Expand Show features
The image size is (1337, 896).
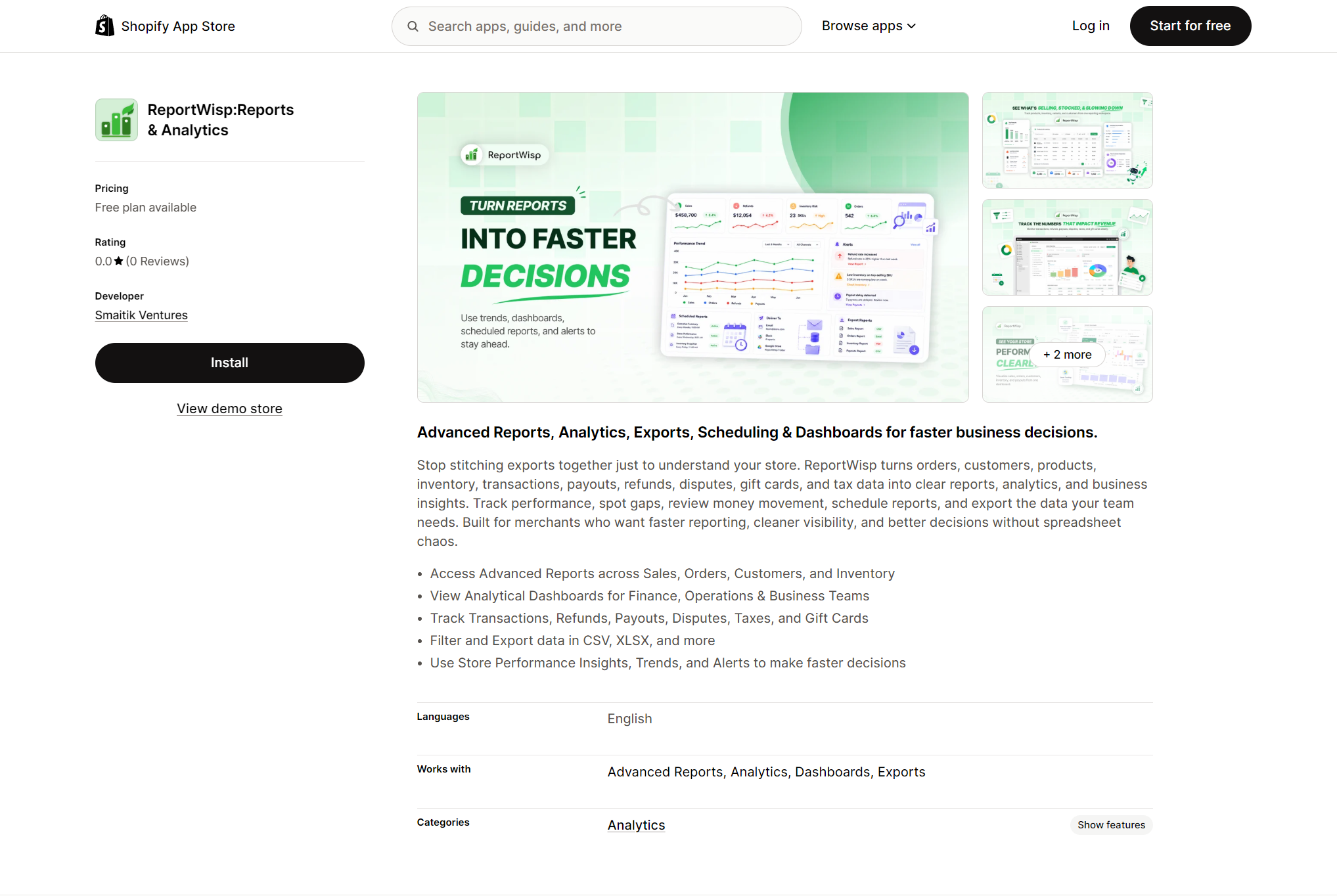pyautogui.click(x=1111, y=825)
